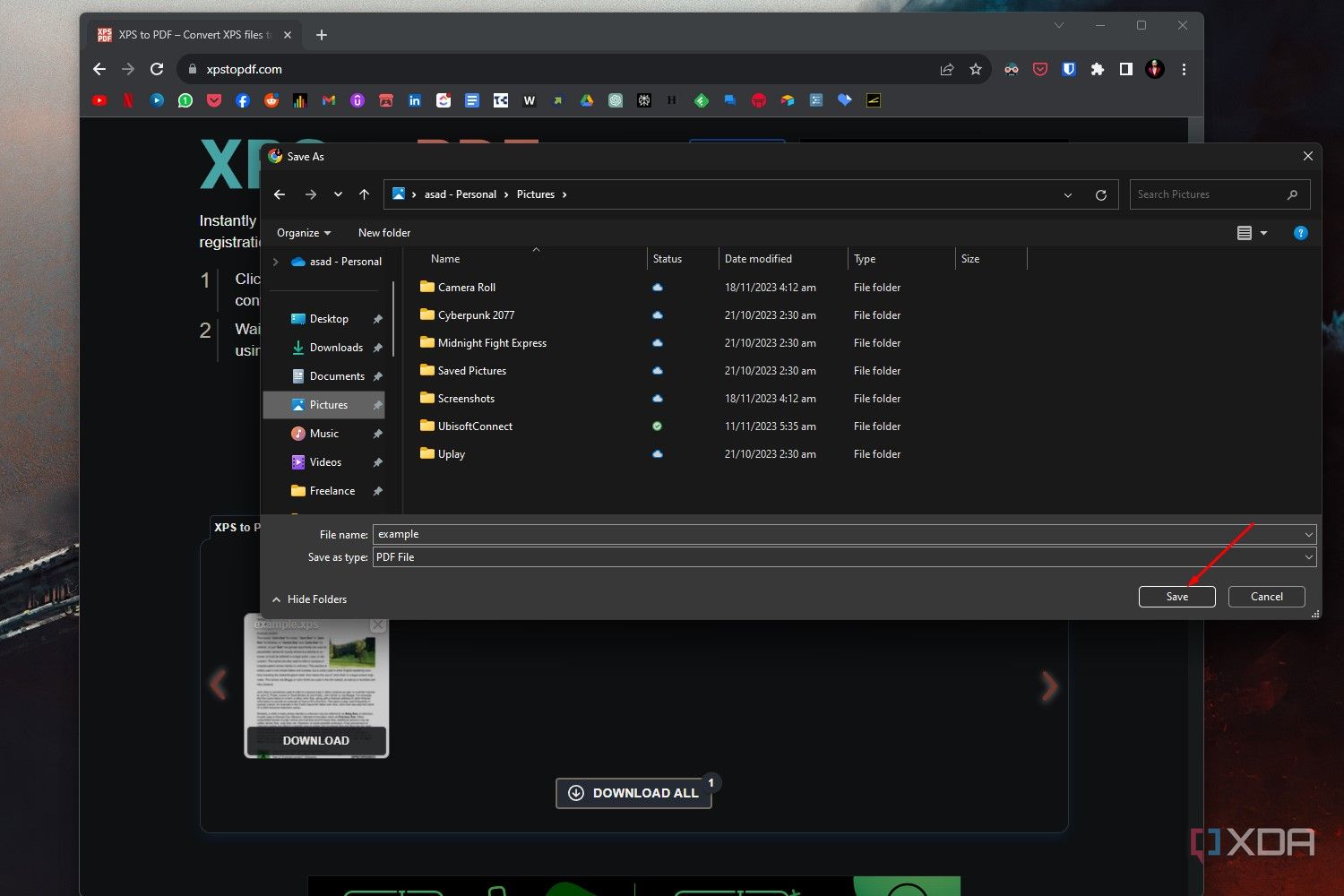Go up one folder in Save As dialog
Viewport: 1344px width, 896px height.
(x=364, y=194)
